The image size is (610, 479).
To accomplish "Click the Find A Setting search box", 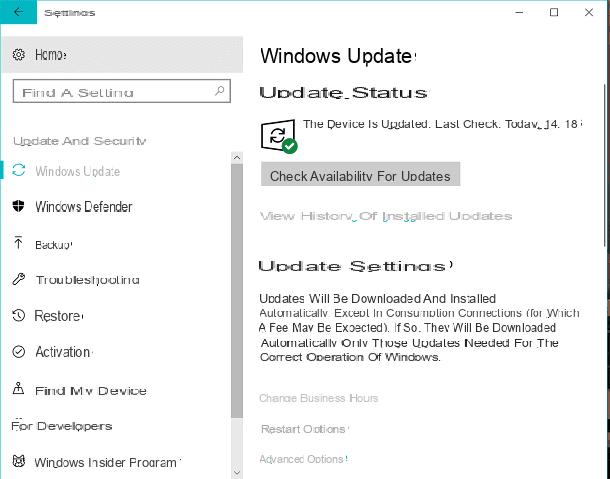I will [121, 91].
